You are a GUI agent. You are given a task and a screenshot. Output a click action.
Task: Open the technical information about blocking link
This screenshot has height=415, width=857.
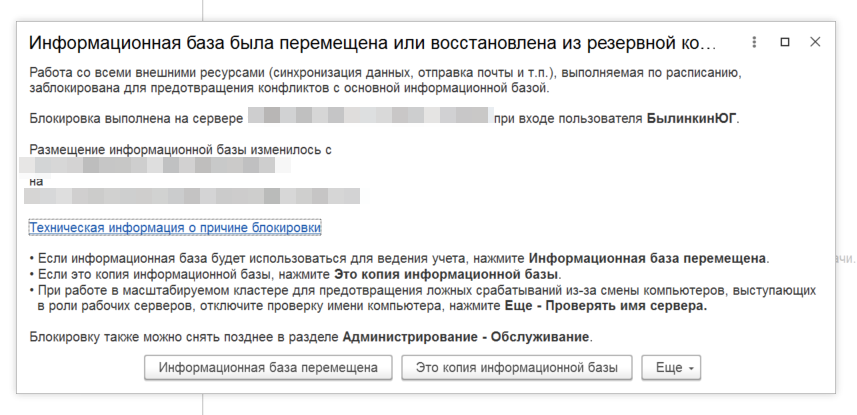point(175,228)
